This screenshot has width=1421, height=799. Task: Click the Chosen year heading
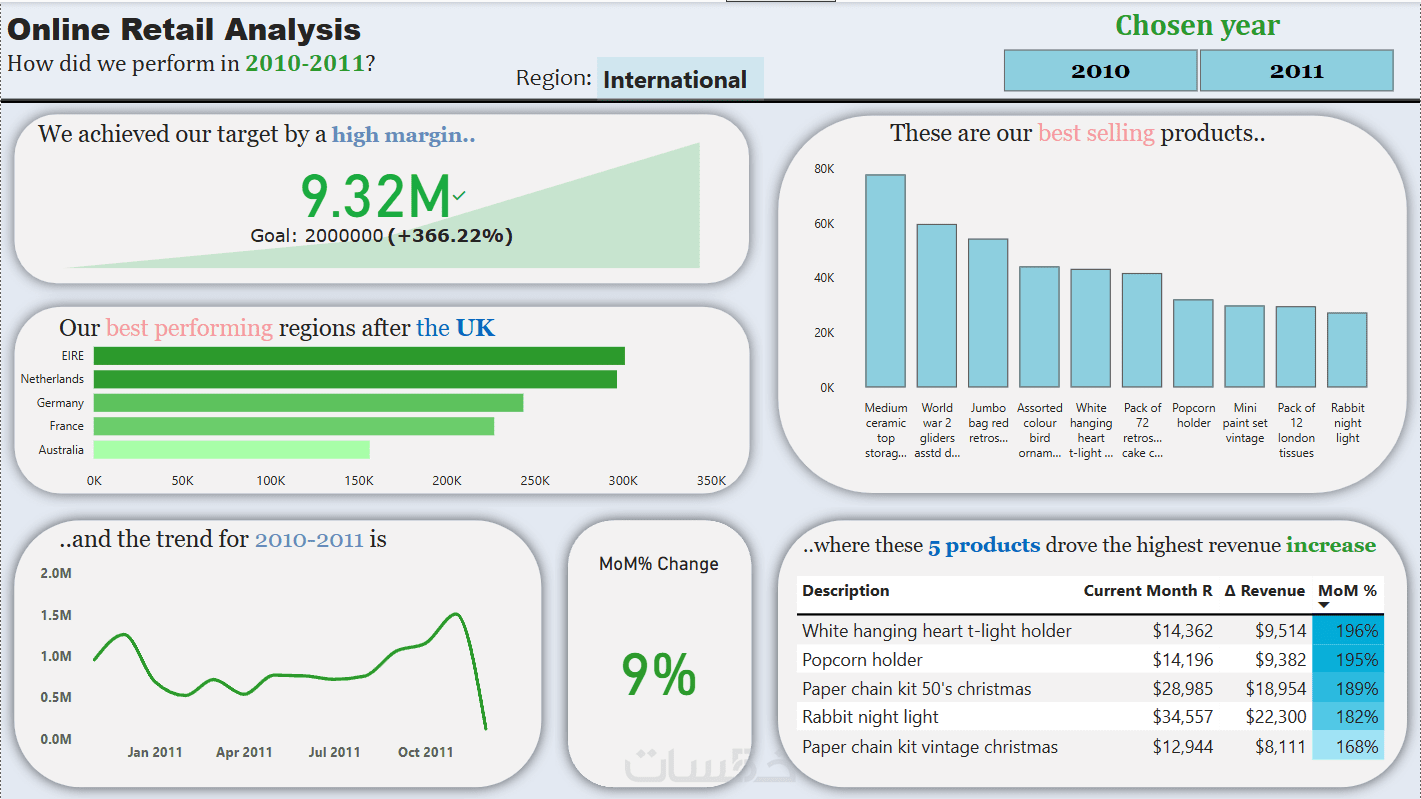pos(1197,26)
